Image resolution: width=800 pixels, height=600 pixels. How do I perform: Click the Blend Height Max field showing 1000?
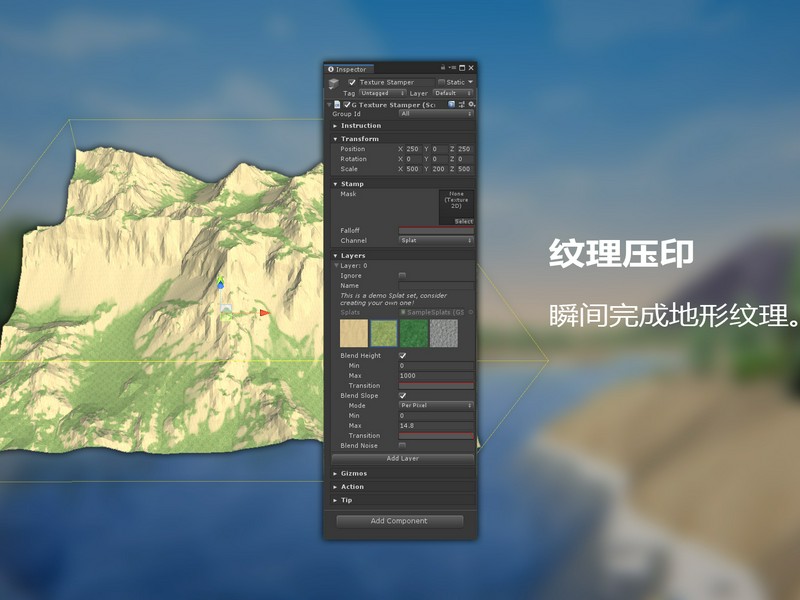(436, 376)
